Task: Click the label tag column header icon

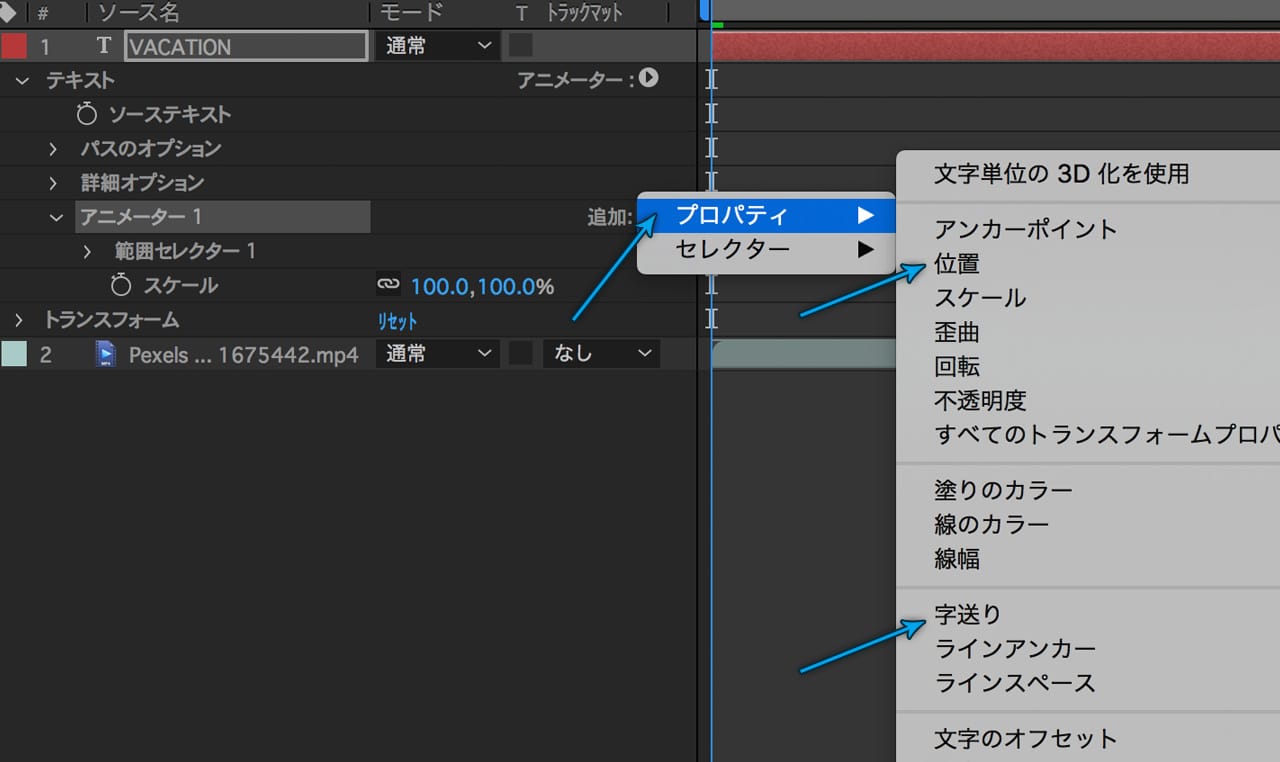Action: click(x=9, y=13)
